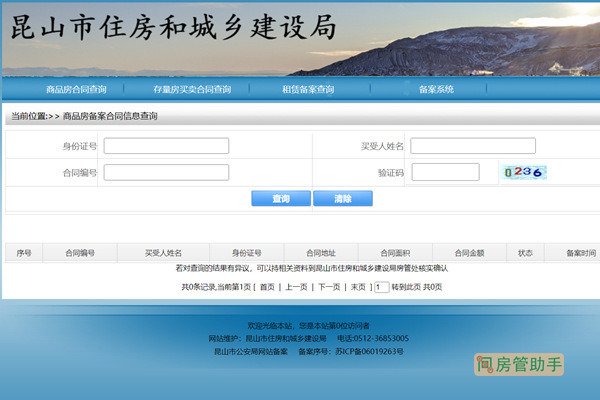Viewport: 600px width, 400px height.
Task: Click the 共0条记录 record count text
Action: (199, 287)
